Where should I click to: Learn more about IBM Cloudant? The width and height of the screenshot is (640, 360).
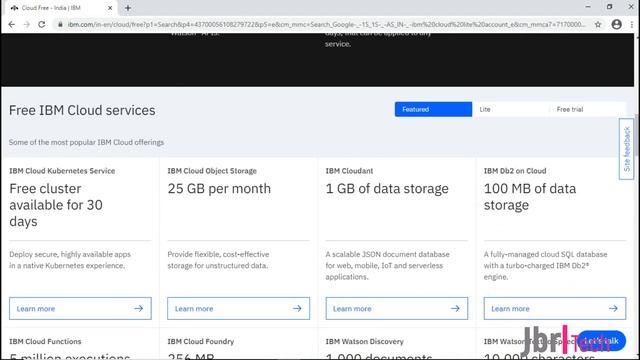(x=397, y=309)
